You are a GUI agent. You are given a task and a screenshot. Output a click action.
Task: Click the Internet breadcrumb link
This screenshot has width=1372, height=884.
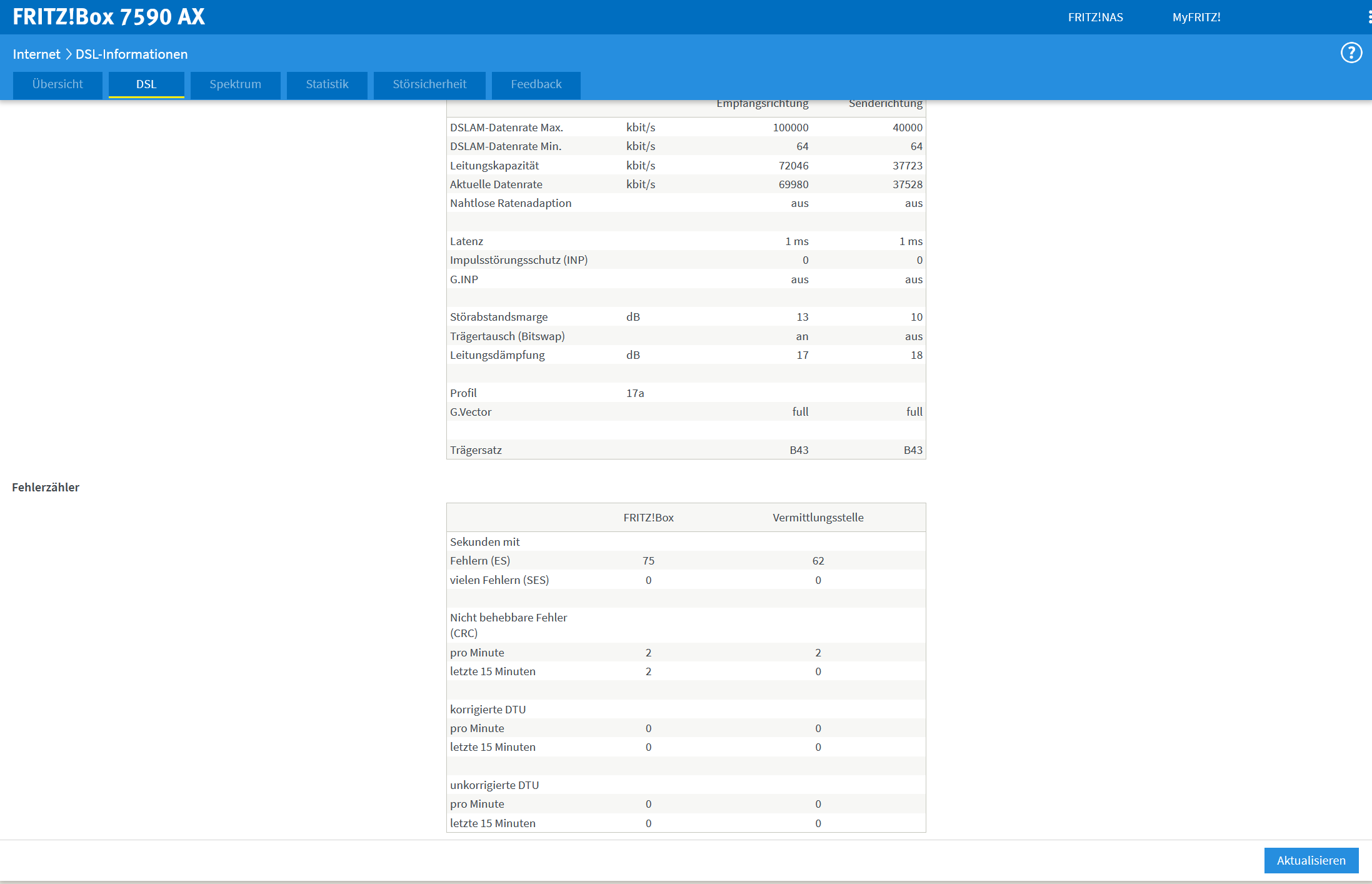[x=36, y=54]
